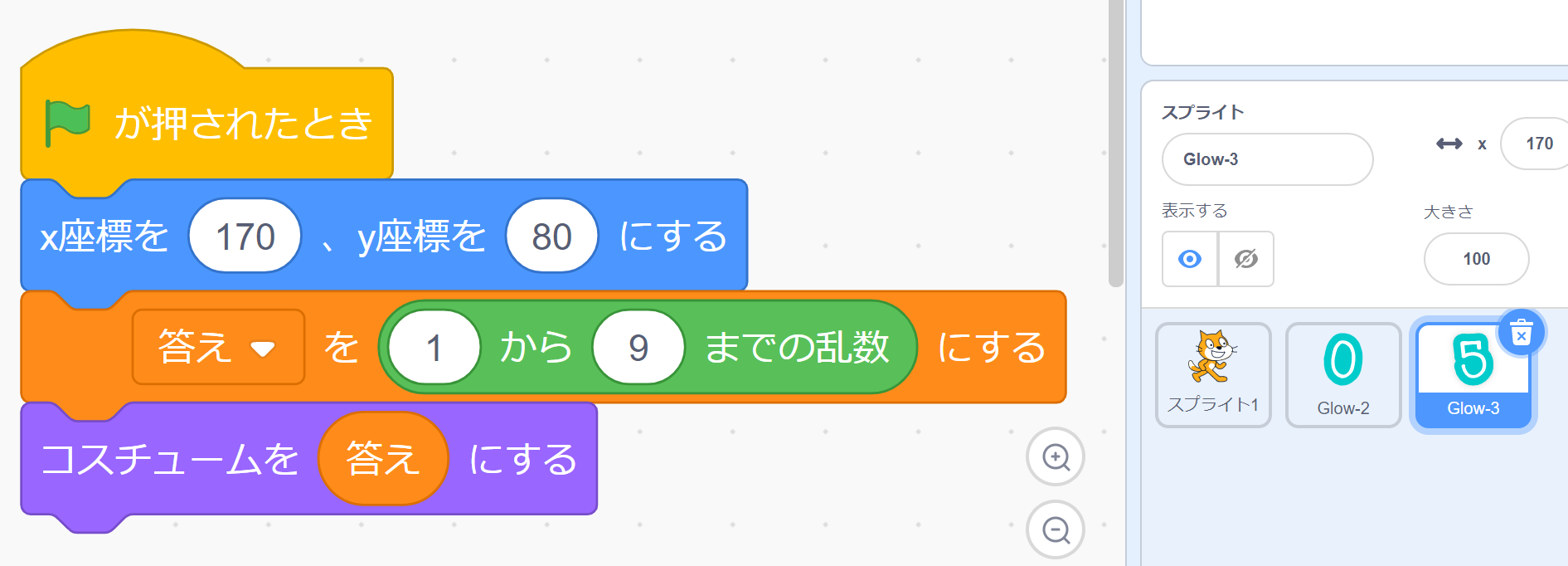Delete the Glow-3 sprite with trash icon
Image resolution: width=1568 pixels, height=566 pixels.
click(x=1521, y=334)
